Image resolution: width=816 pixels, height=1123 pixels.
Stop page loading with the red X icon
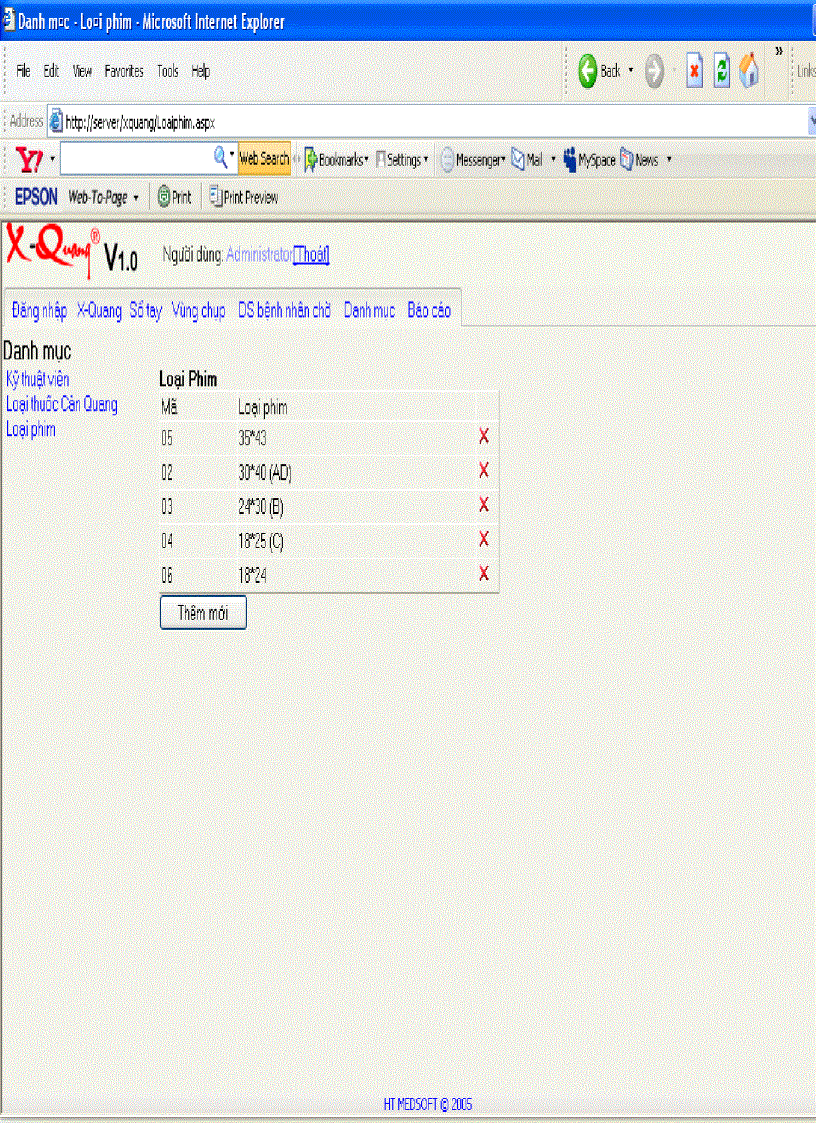[695, 71]
